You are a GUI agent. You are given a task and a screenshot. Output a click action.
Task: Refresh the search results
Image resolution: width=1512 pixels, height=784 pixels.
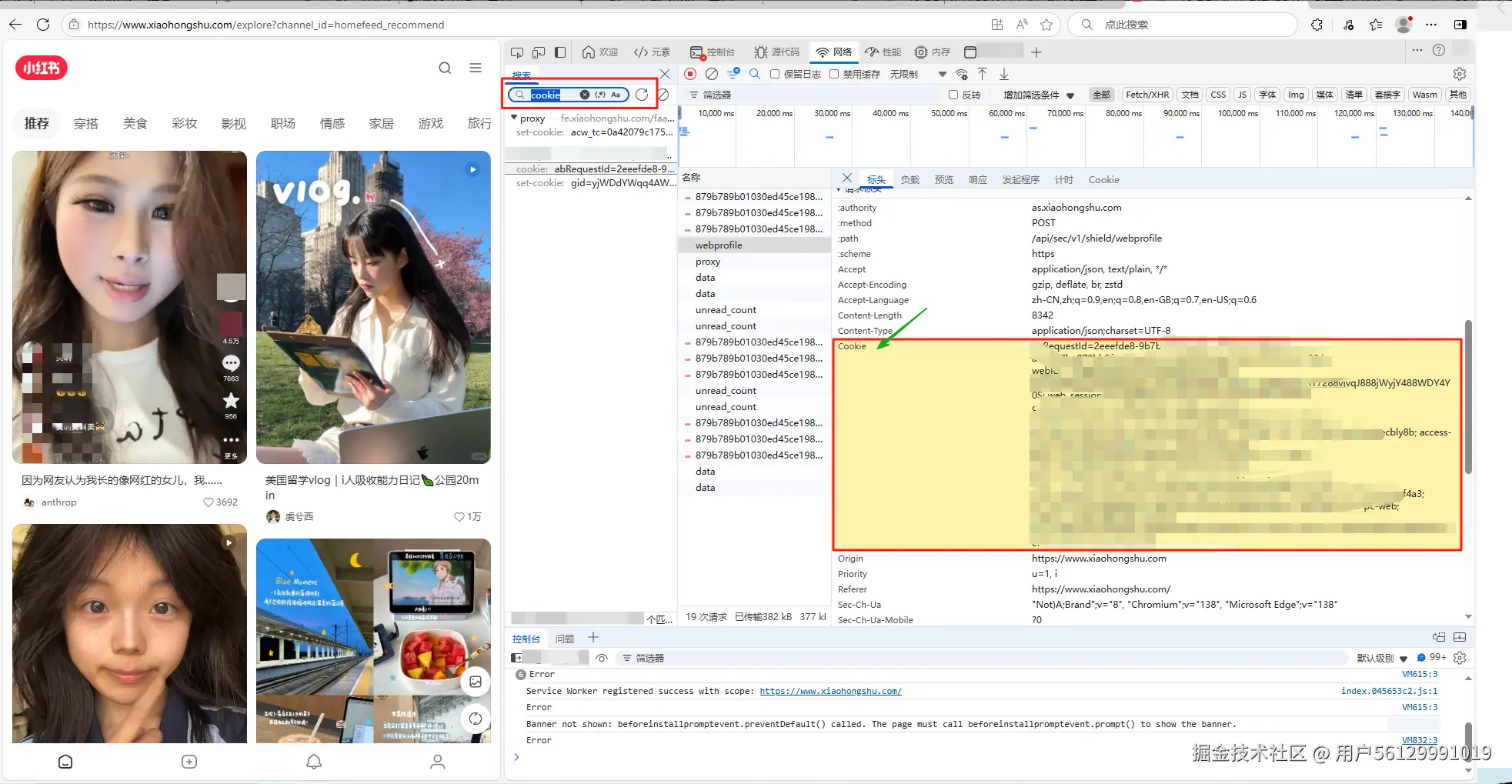(642, 95)
